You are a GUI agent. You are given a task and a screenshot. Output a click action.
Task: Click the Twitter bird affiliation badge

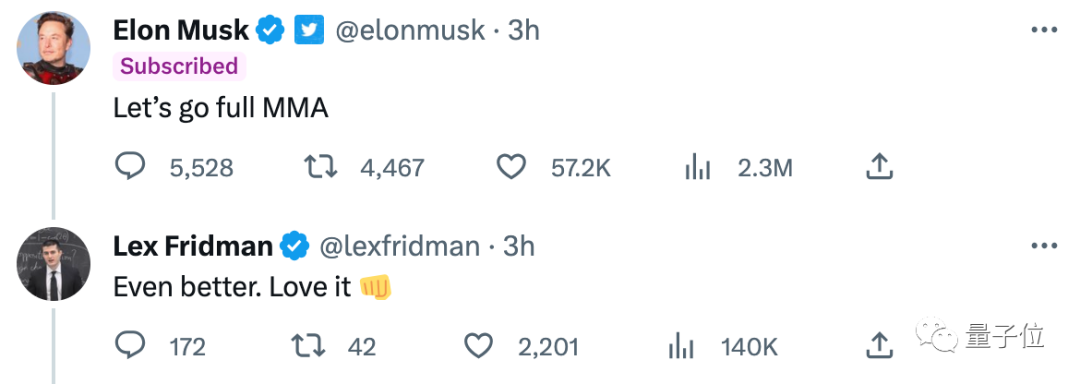coord(308,30)
